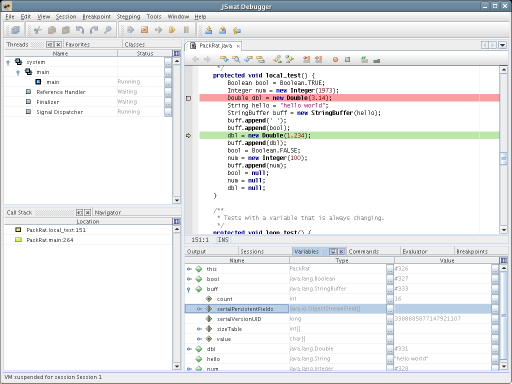Click the scroll editor tabs left button
Image resolution: width=512 pixels, height=384 pixels.
485,45
